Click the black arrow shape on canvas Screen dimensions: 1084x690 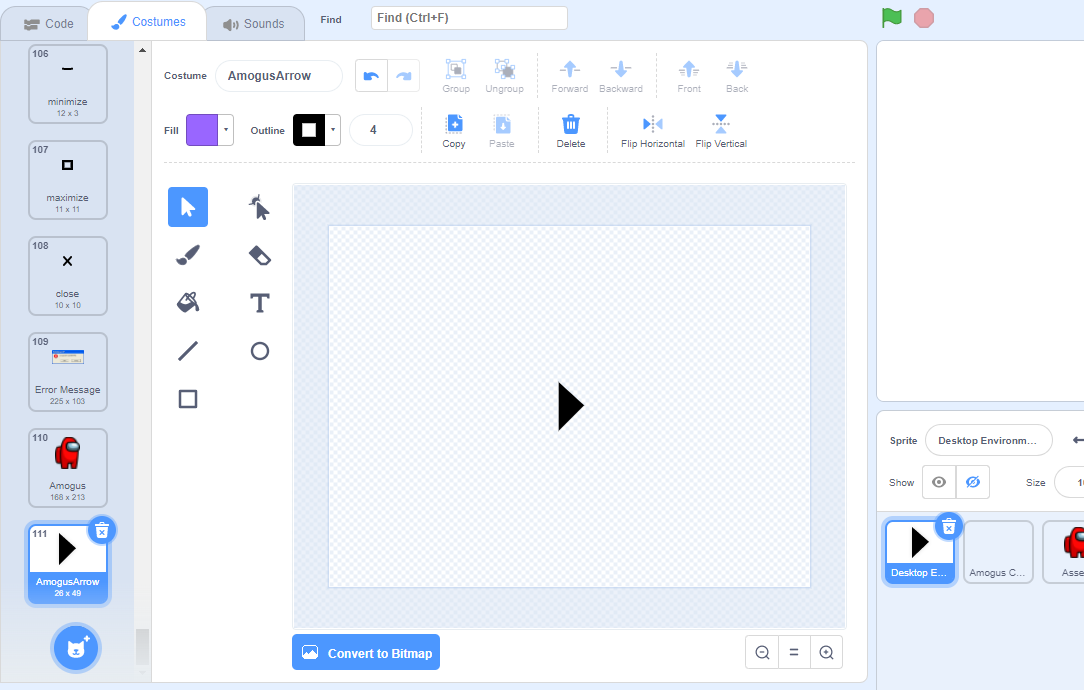click(x=568, y=406)
